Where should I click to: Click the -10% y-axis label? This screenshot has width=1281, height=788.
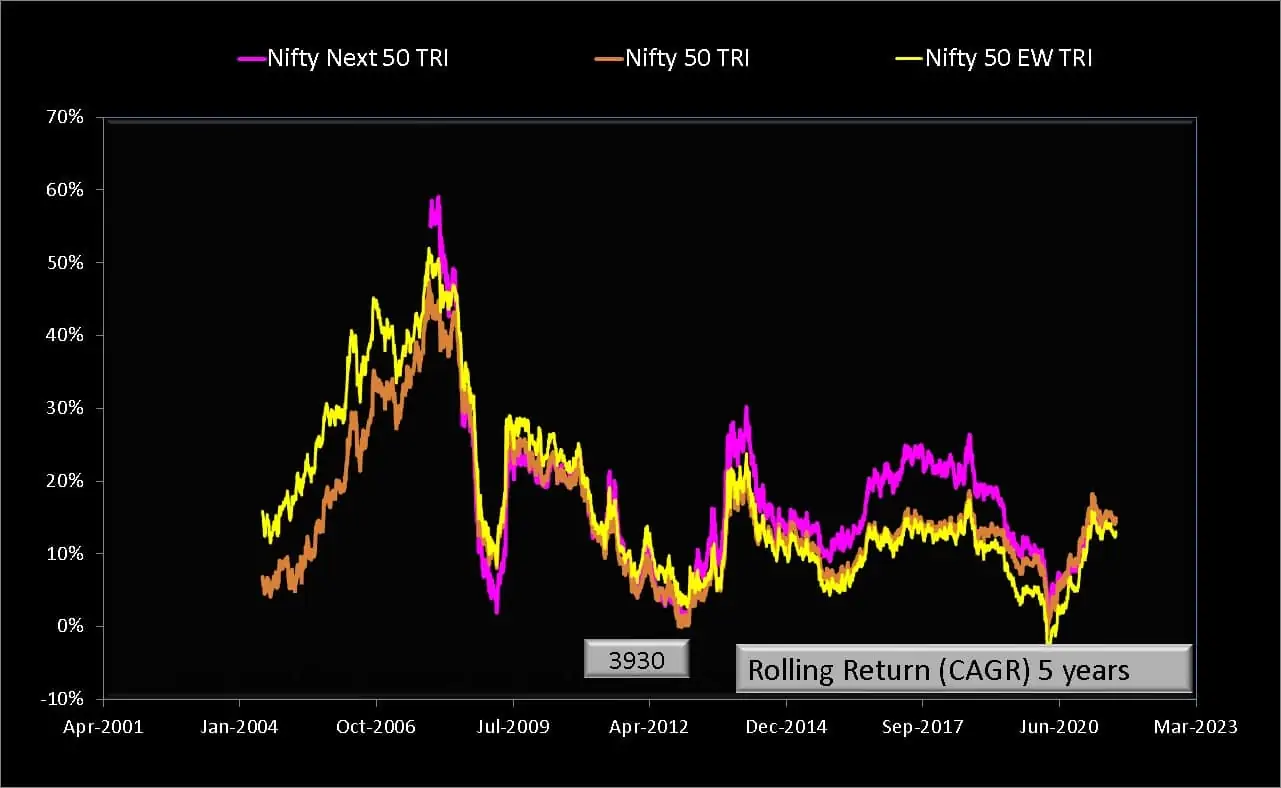point(61,699)
